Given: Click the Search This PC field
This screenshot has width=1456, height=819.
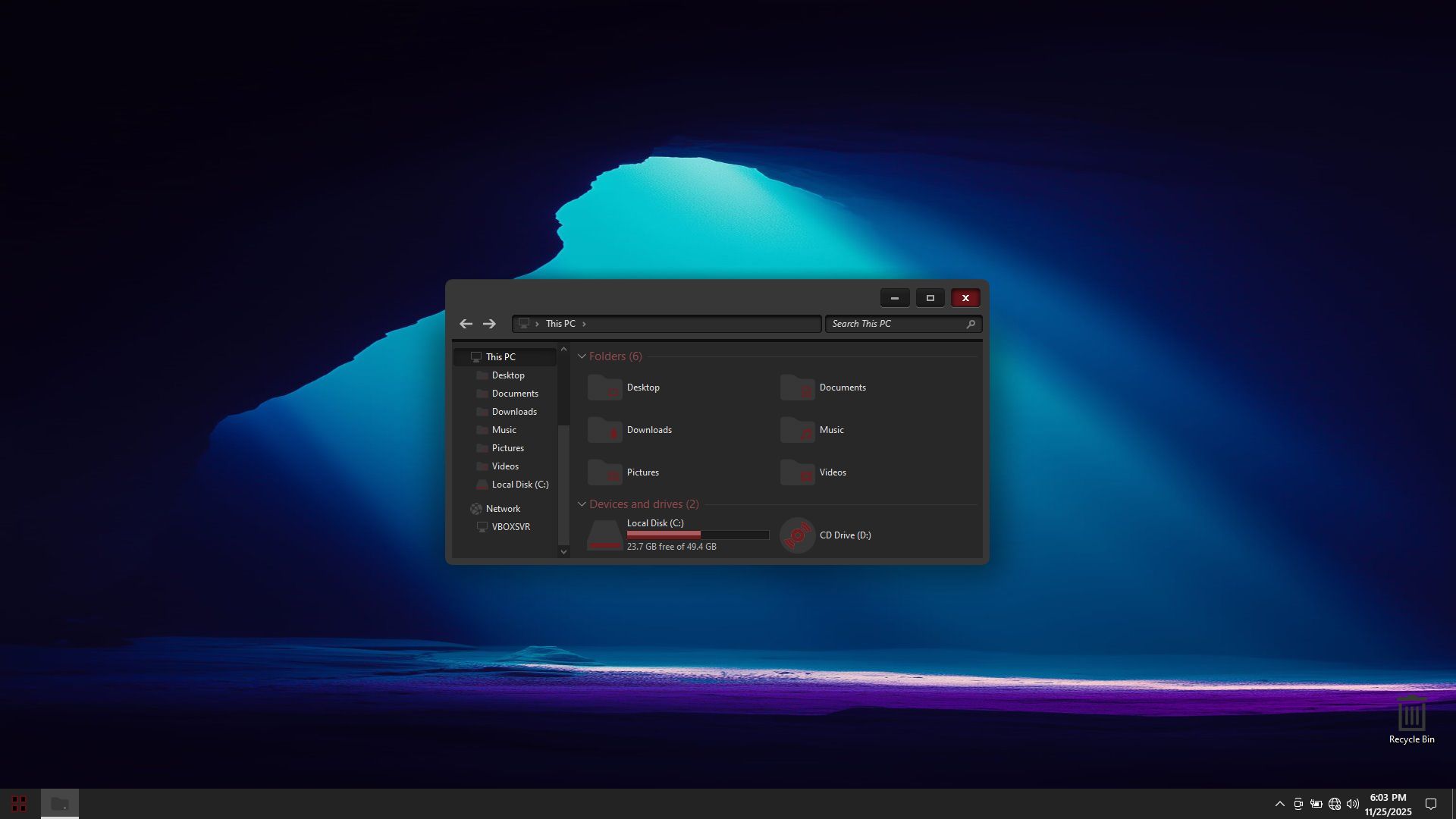Looking at the screenshot, I should pyautogui.click(x=895, y=324).
